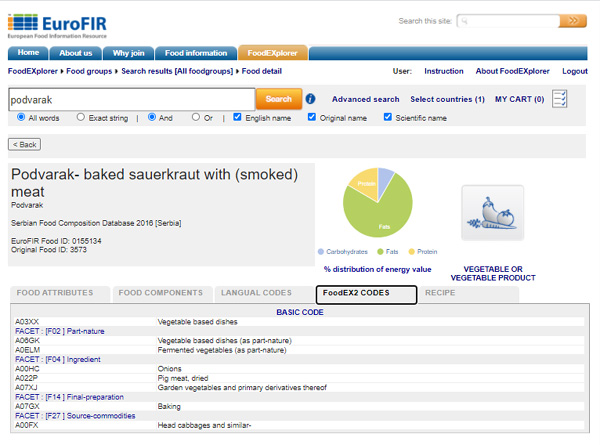Open the Why join navigation tab

pyautogui.click(x=128, y=53)
